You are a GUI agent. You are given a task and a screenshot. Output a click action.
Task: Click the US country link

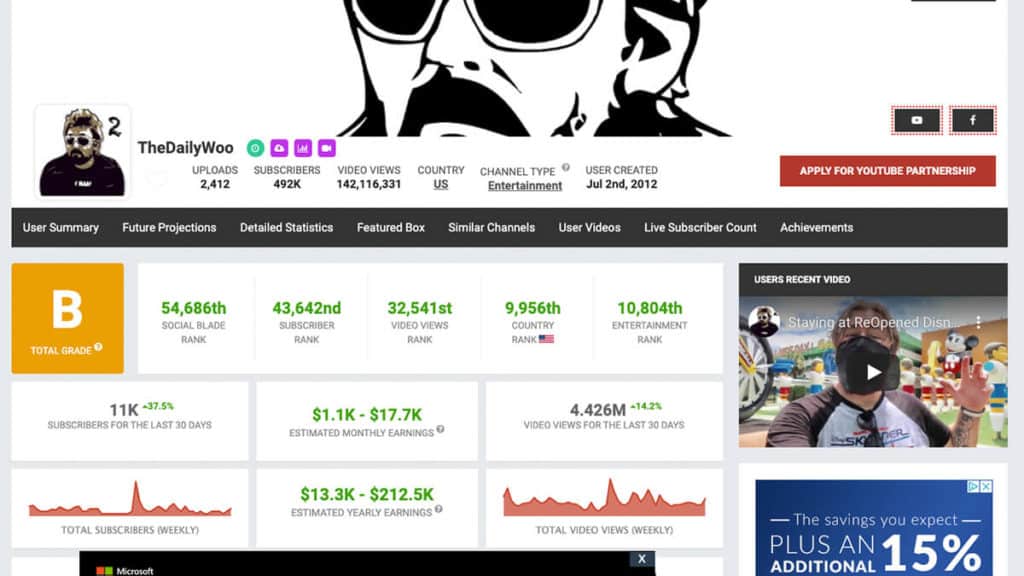pos(441,185)
